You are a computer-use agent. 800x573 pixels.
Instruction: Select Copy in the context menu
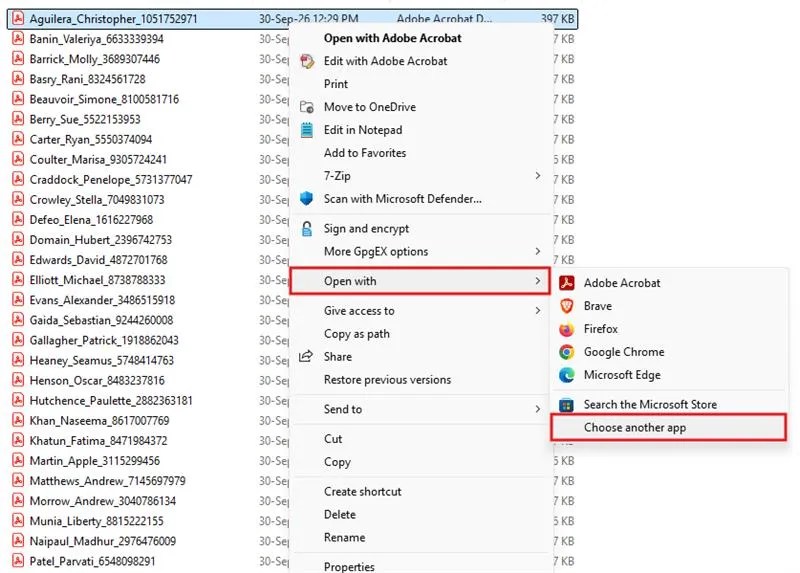(x=337, y=462)
